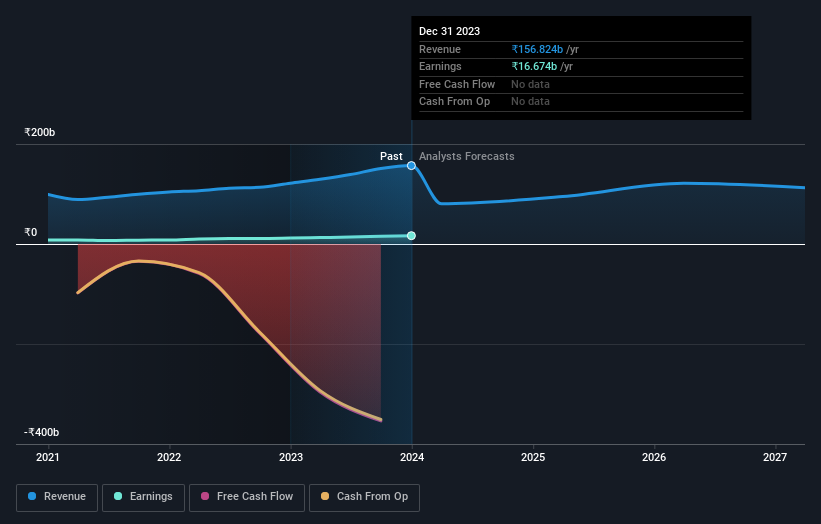Click the 2021 x-axis label
The height and width of the screenshot is (524, 821).
[x=48, y=458]
